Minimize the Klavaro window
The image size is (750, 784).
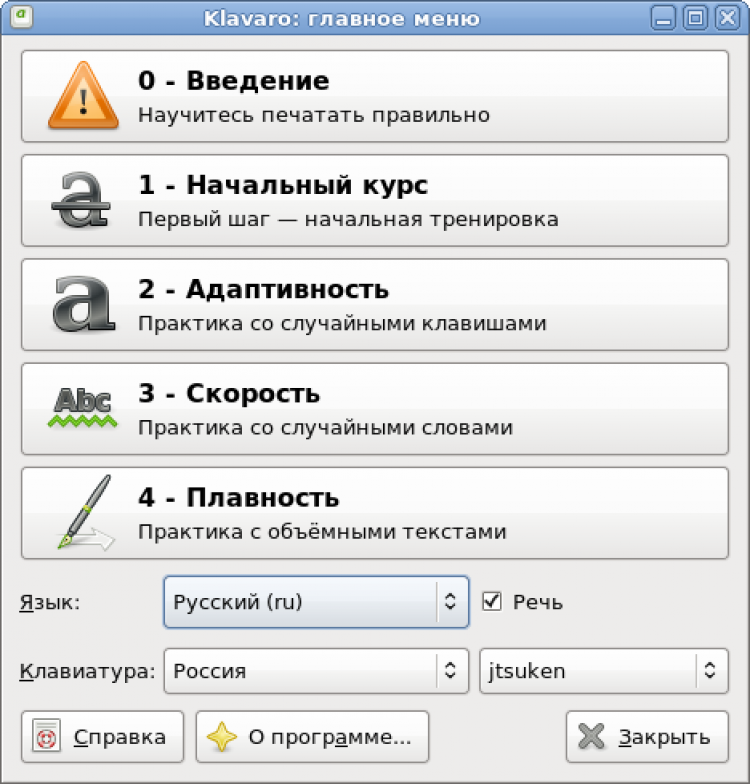point(664,18)
